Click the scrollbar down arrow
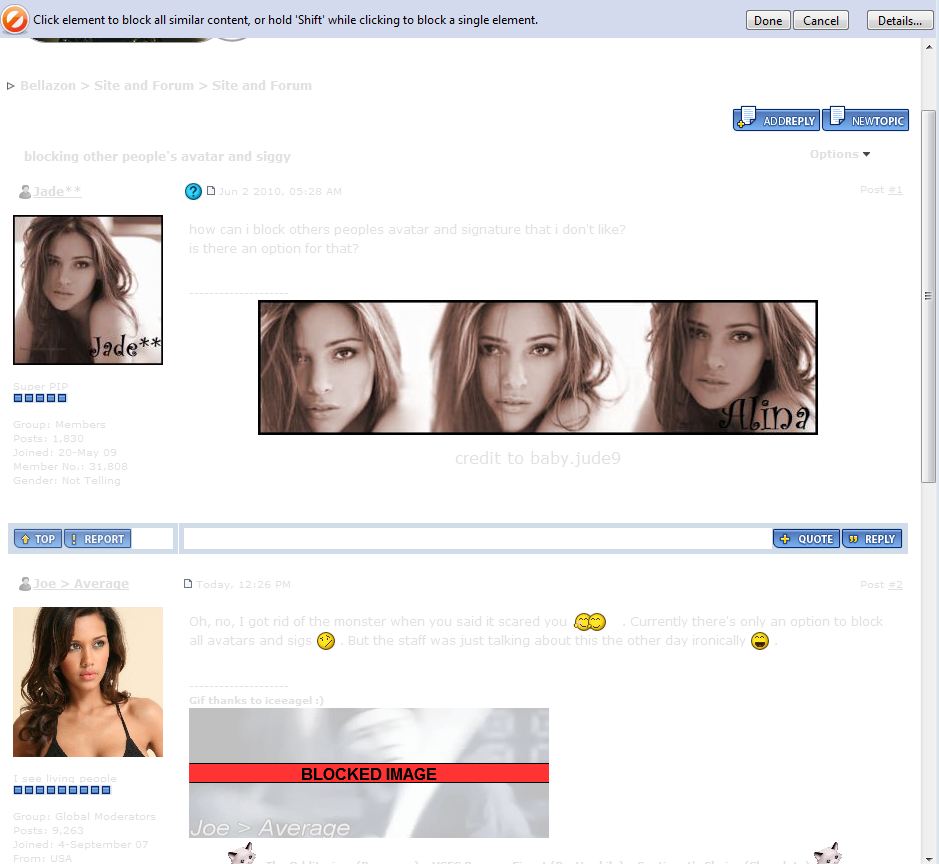The image size is (939, 864). coord(929,857)
